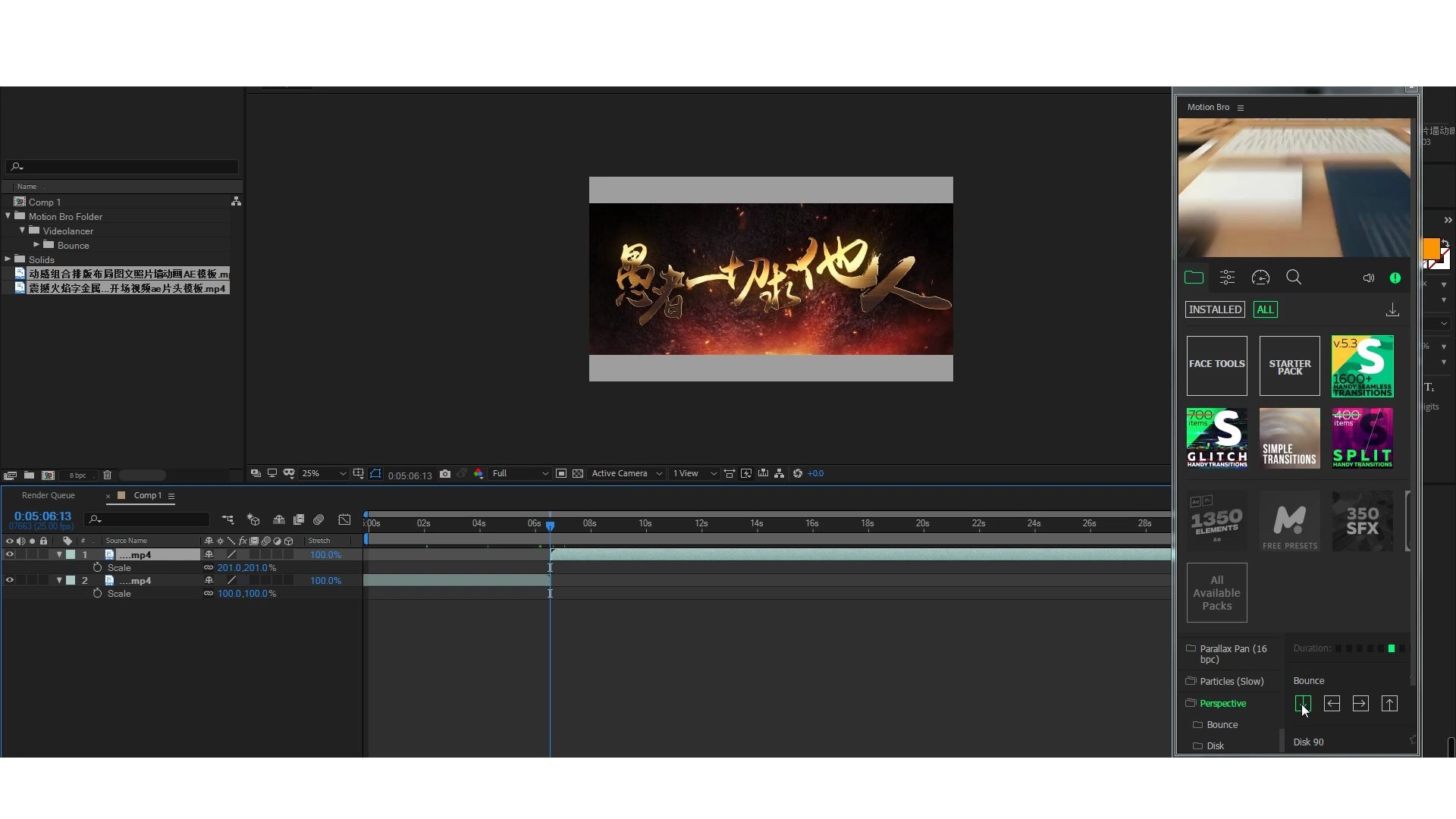Open the Motion Bro search icon
The image size is (1456, 819).
click(1294, 277)
